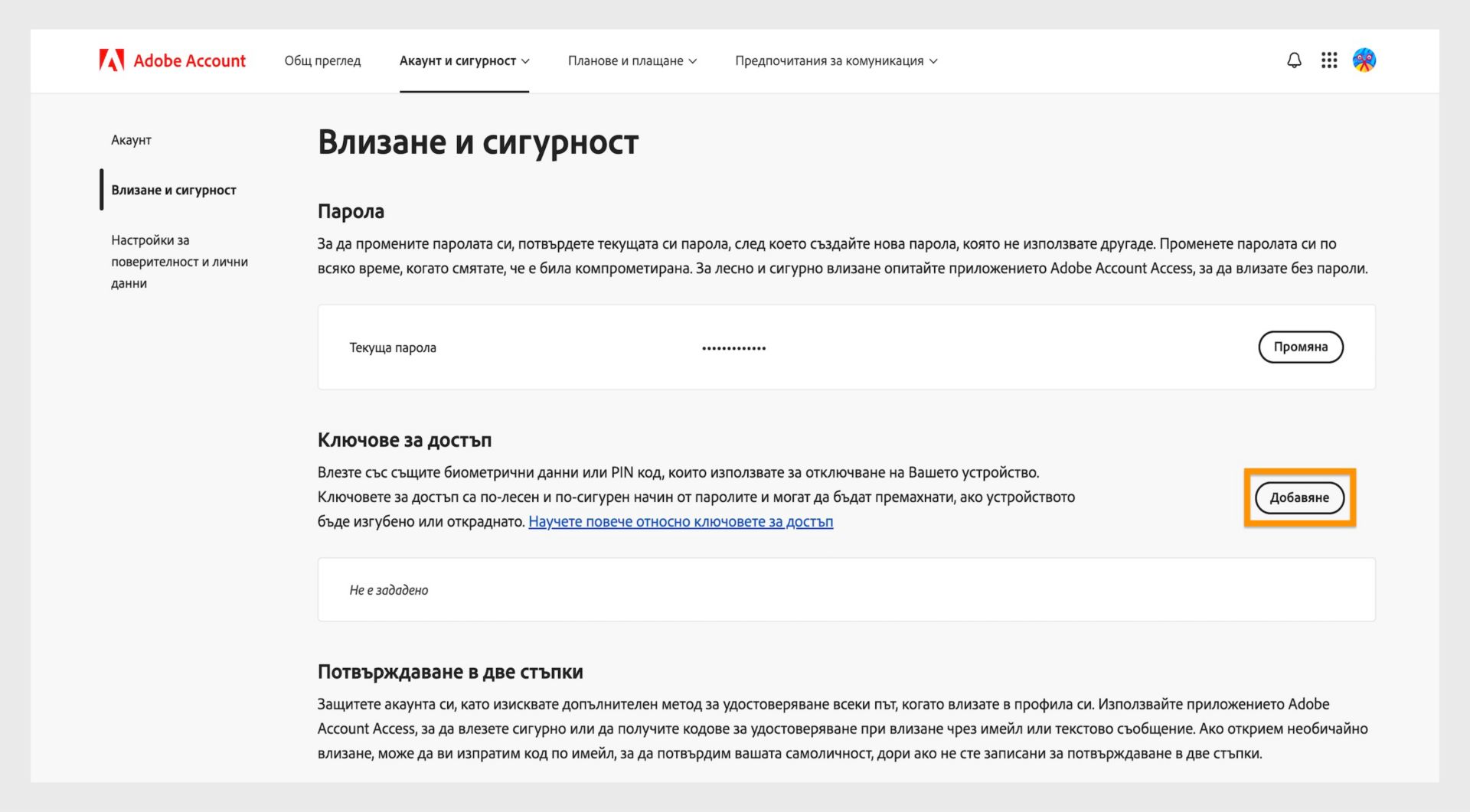Viewport: 1470px width, 812px height.
Task: Click the Текуща парола row
Action: 392,347
